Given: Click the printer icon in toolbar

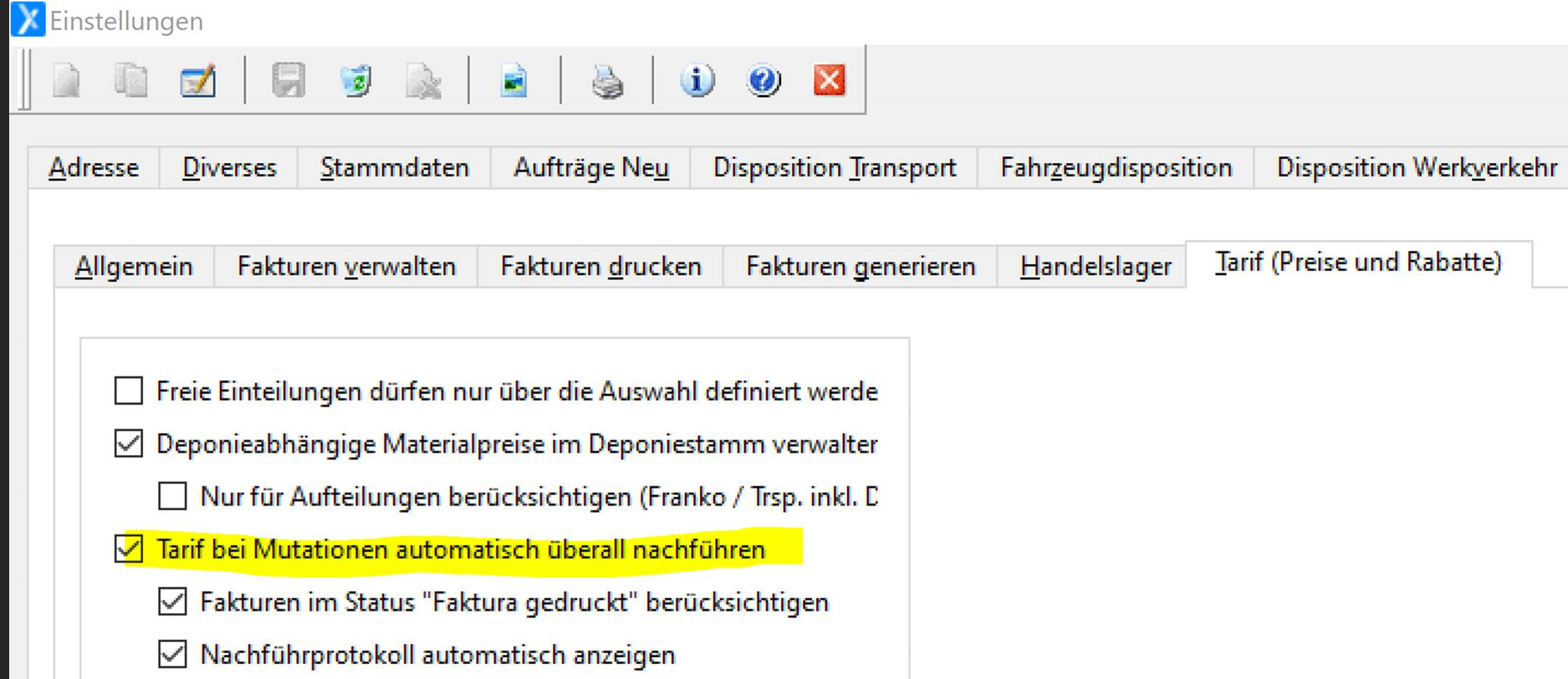Looking at the screenshot, I should (607, 82).
